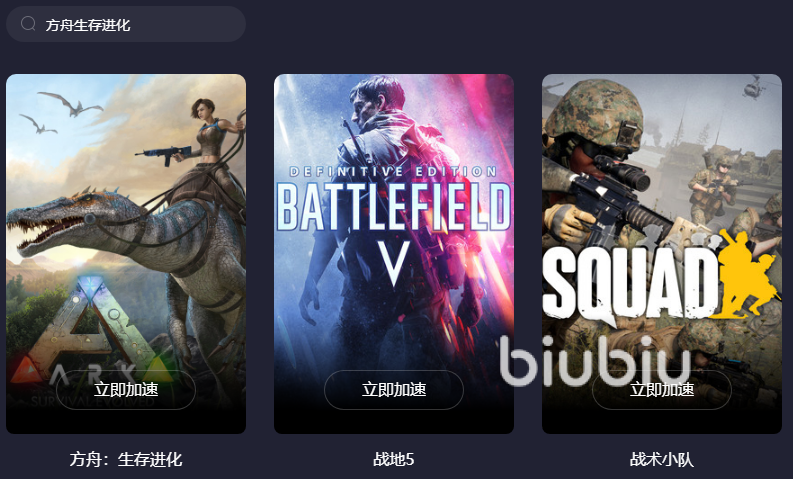Click 立即加速 on the ARK card
Viewport: 793px width, 479px height.
coord(126,389)
